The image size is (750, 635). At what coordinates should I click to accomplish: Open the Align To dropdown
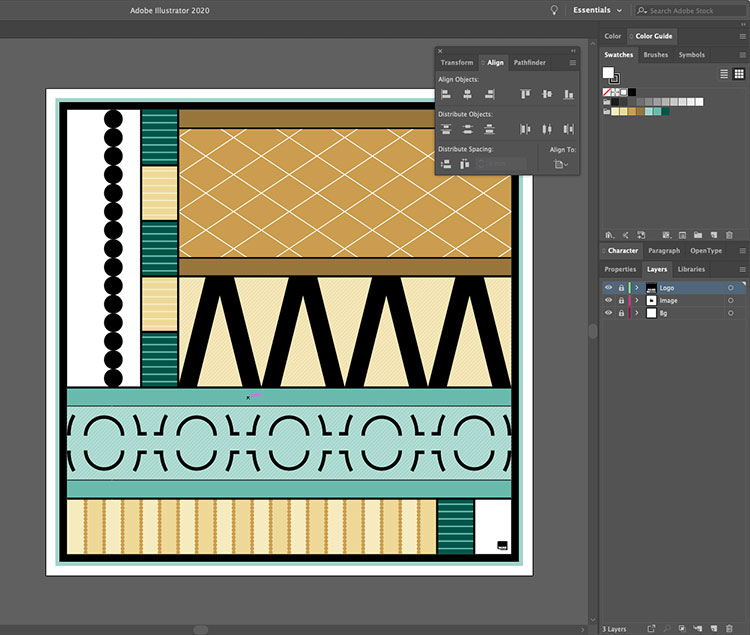coord(561,164)
